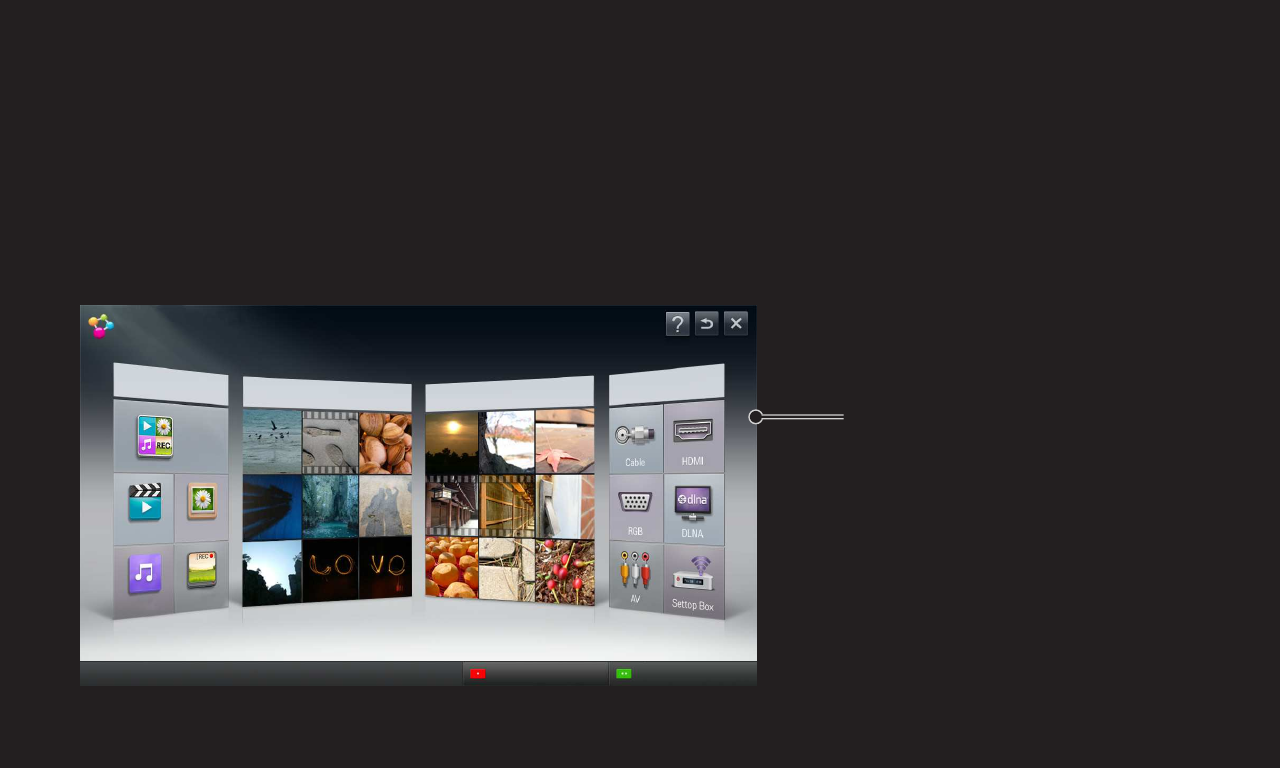Viewport: 1280px width, 768px height.
Task: Click the Smart Share logo
Action: tap(100, 326)
